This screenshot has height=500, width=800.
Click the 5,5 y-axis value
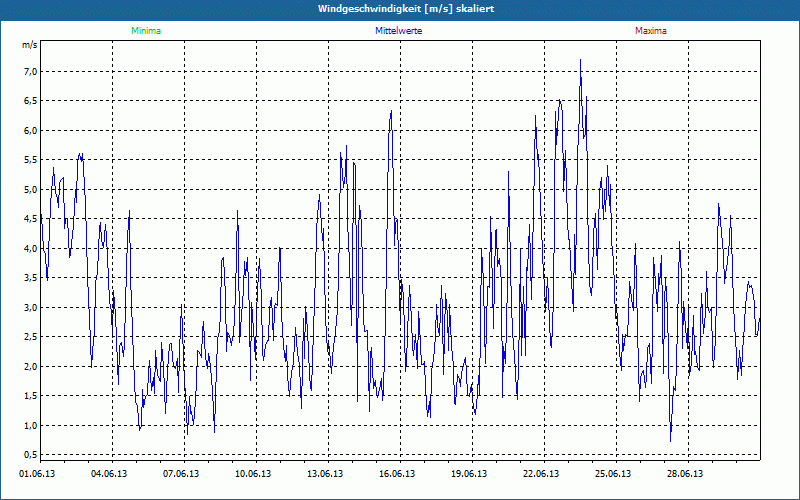point(32,160)
